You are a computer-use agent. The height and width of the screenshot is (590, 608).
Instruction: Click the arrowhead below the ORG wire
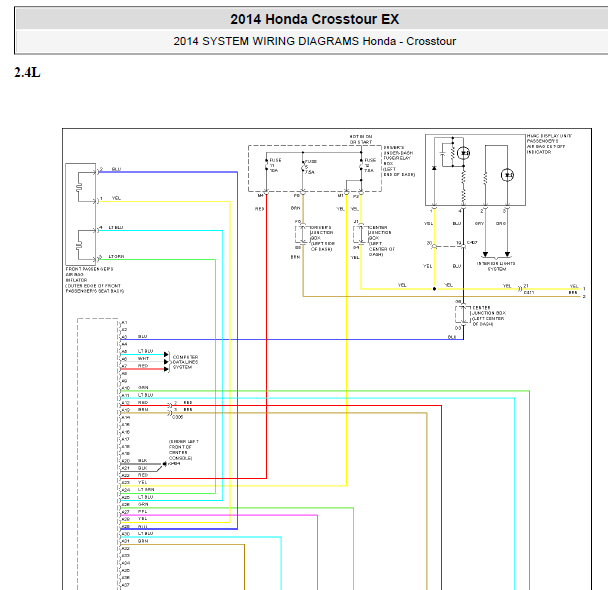click(507, 254)
